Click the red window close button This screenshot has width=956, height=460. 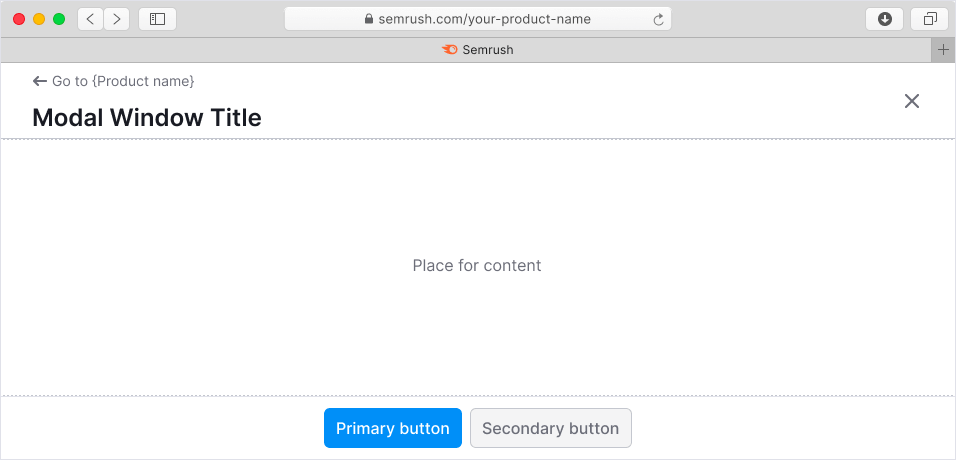(19, 19)
